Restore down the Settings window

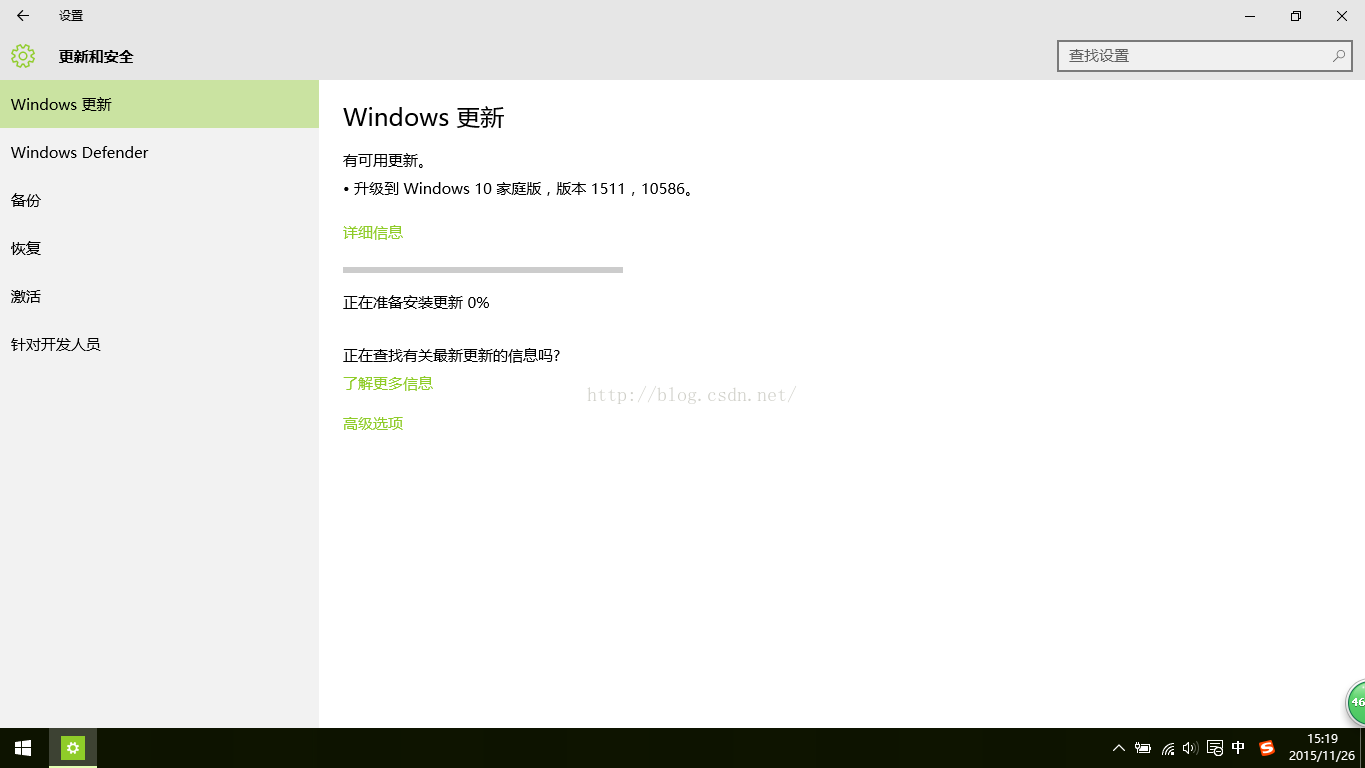(x=1296, y=16)
